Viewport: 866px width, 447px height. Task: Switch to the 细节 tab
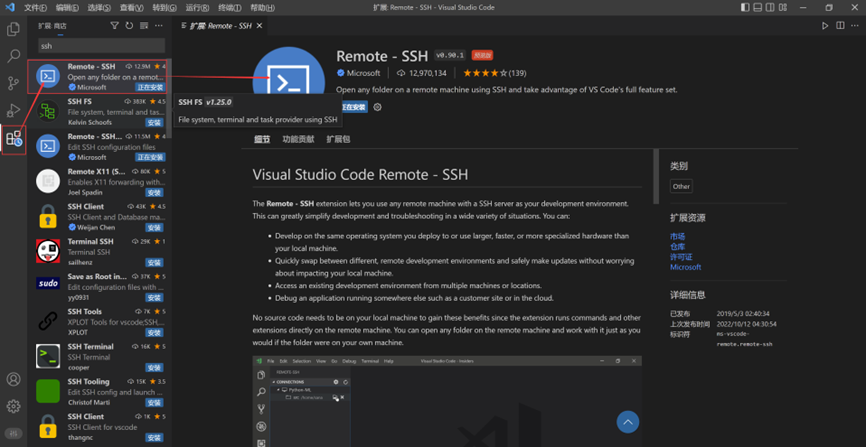coord(262,139)
